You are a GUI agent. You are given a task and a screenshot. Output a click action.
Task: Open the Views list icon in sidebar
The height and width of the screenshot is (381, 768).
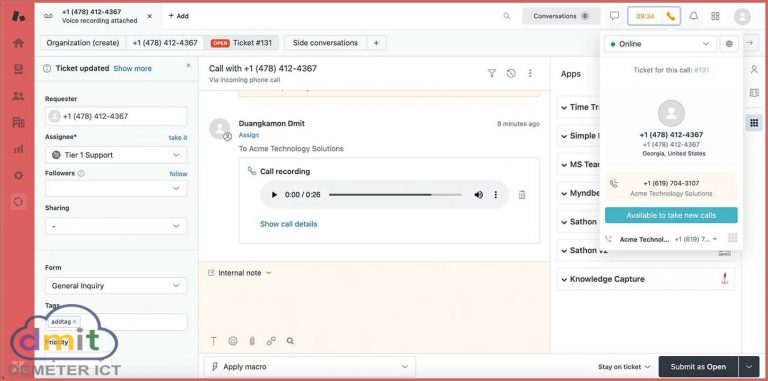(x=18, y=70)
